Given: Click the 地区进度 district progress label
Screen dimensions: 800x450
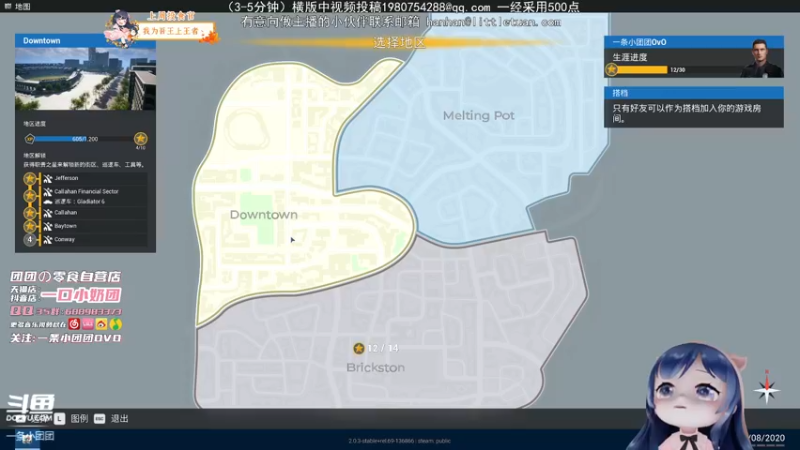Looking at the screenshot, I should [x=34, y=123].
